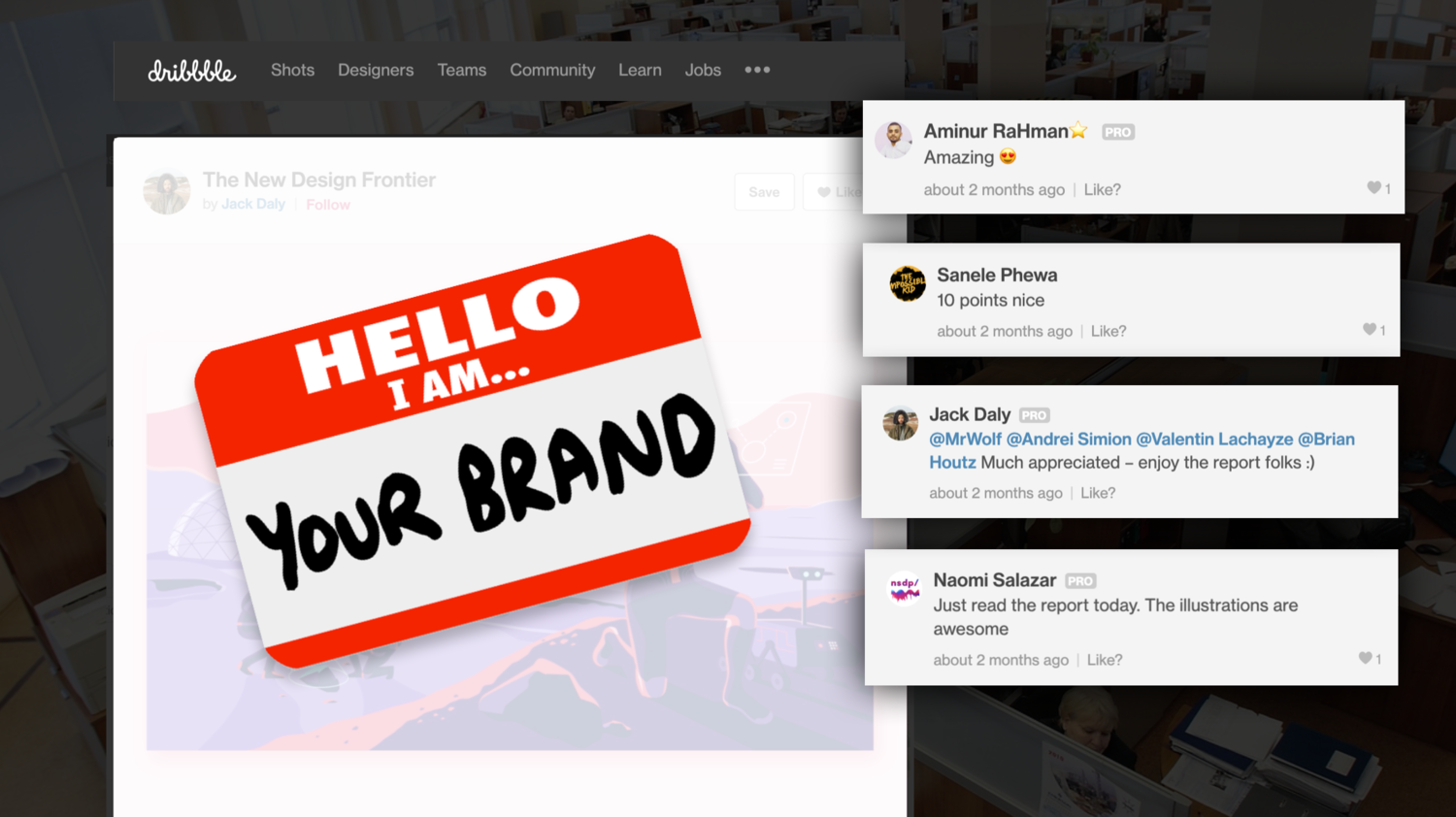The image size is (1456, 817).
Task: Open the Shots menu item
Action: [292, 70]
